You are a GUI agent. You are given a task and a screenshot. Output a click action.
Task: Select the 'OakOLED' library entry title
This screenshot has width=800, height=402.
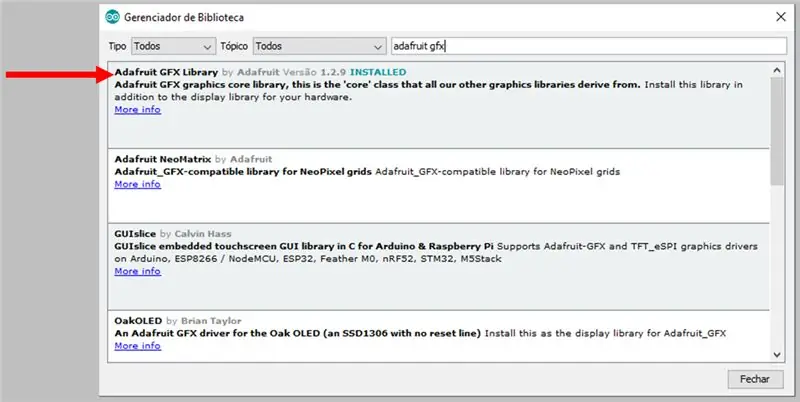(x=138, y=321)
